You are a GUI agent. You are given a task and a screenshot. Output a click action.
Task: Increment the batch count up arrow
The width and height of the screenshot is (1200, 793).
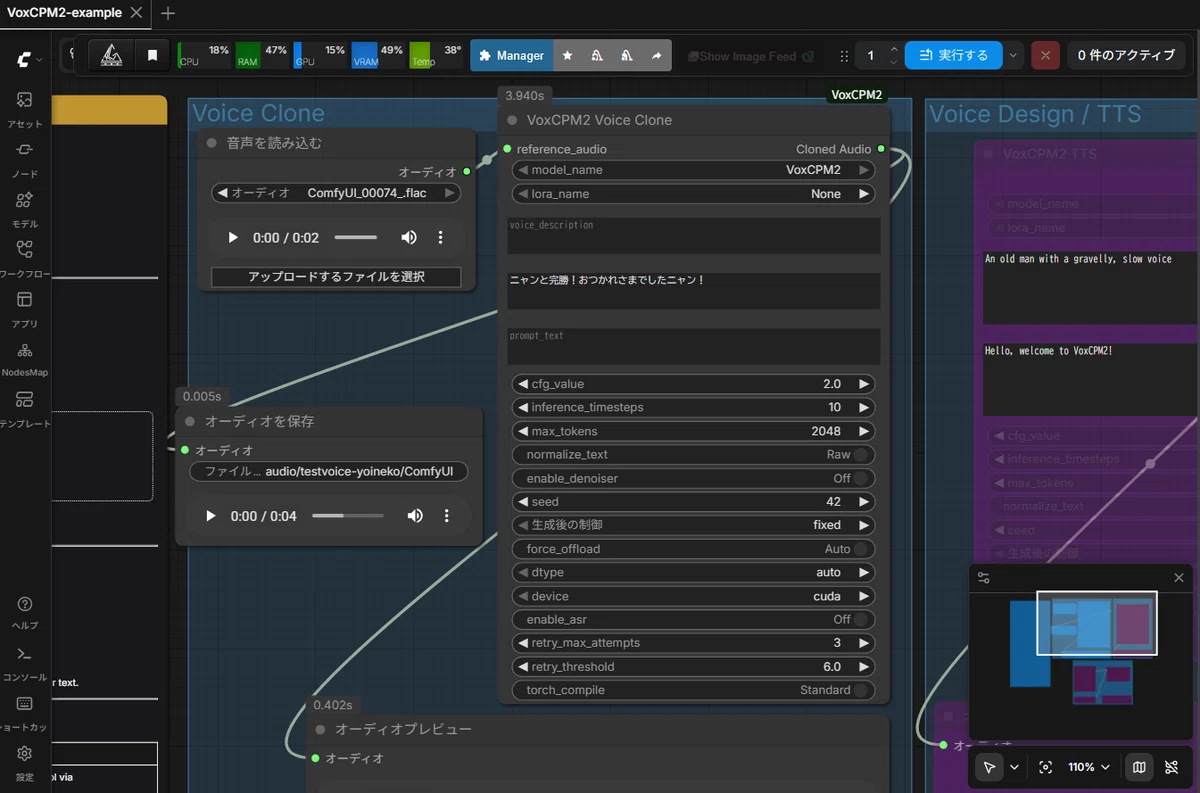[x=893, y=50]
